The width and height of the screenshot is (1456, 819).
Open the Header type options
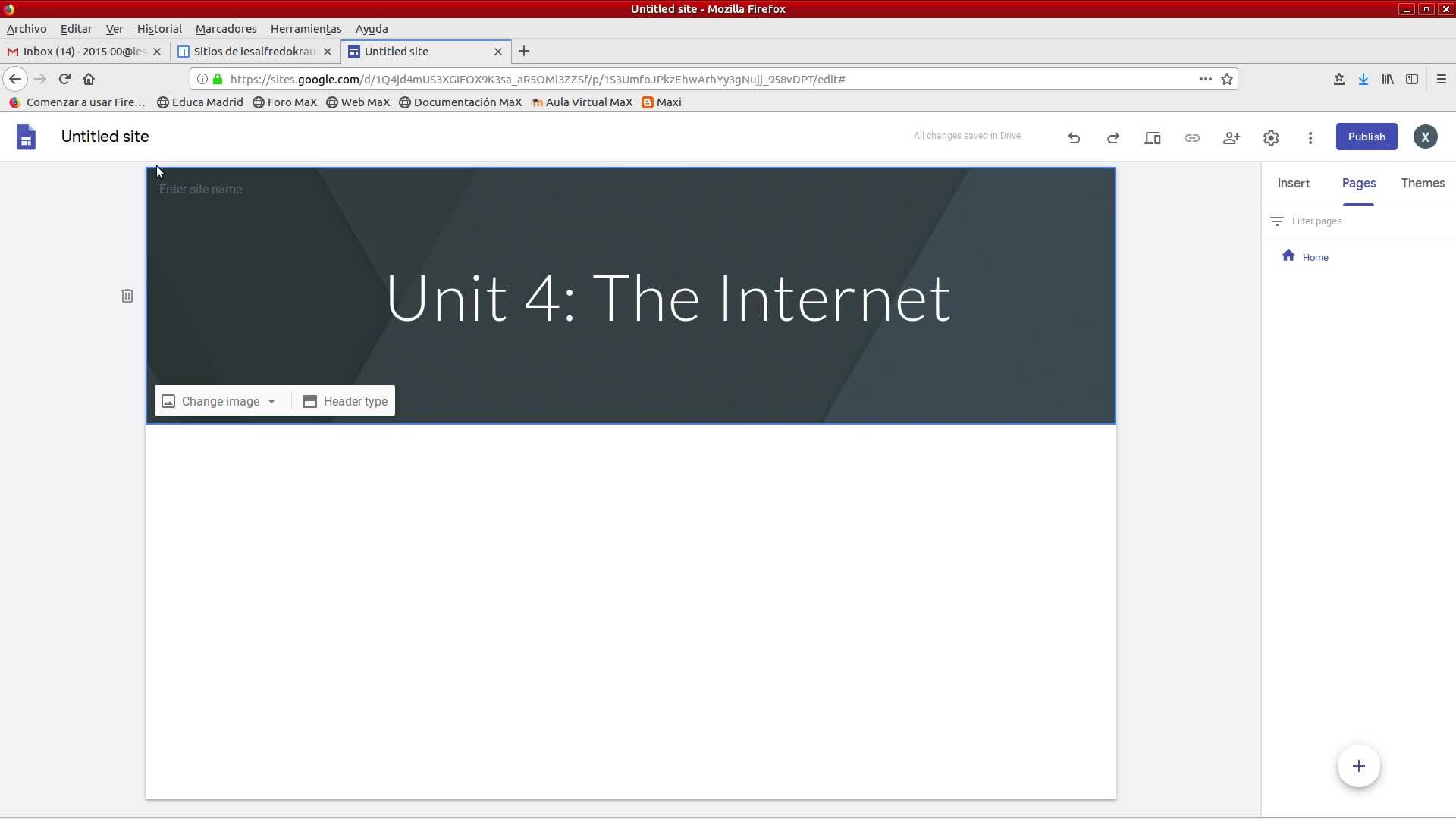coord(345,401)
